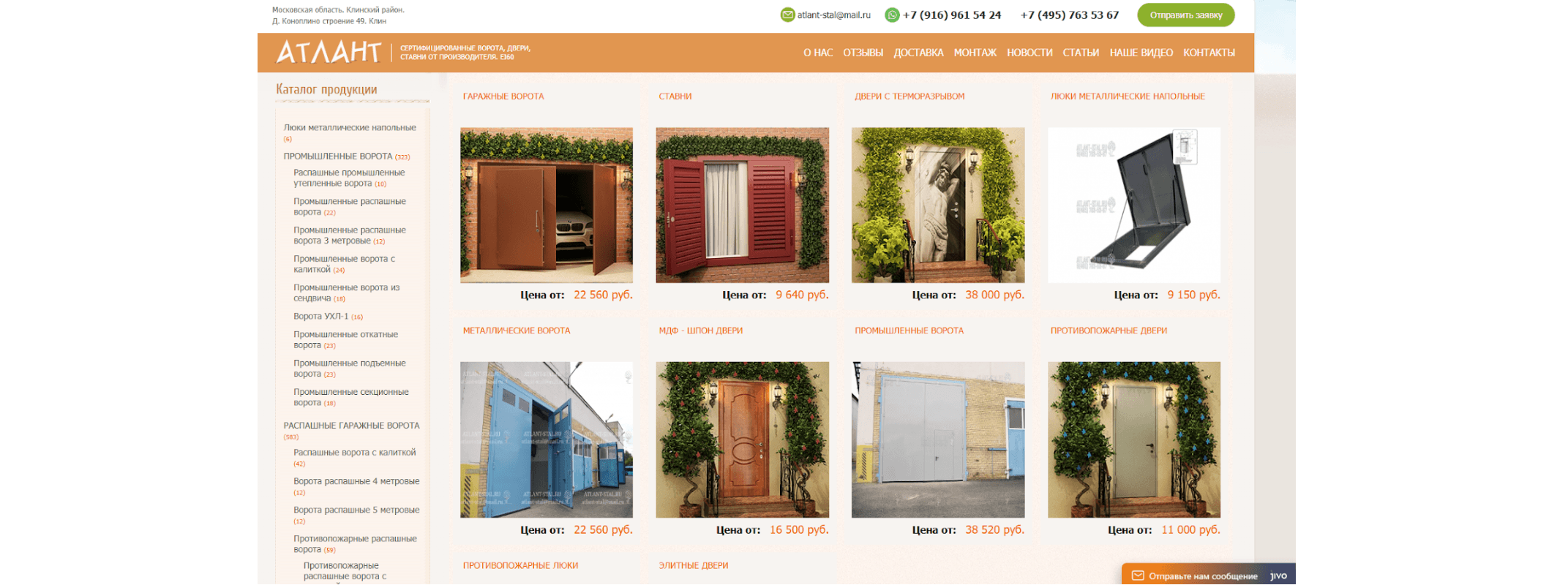The width and height of the screenshot is (1568, 585).
Task: Open the О НАС menu item
Action: tap(818, 53)
